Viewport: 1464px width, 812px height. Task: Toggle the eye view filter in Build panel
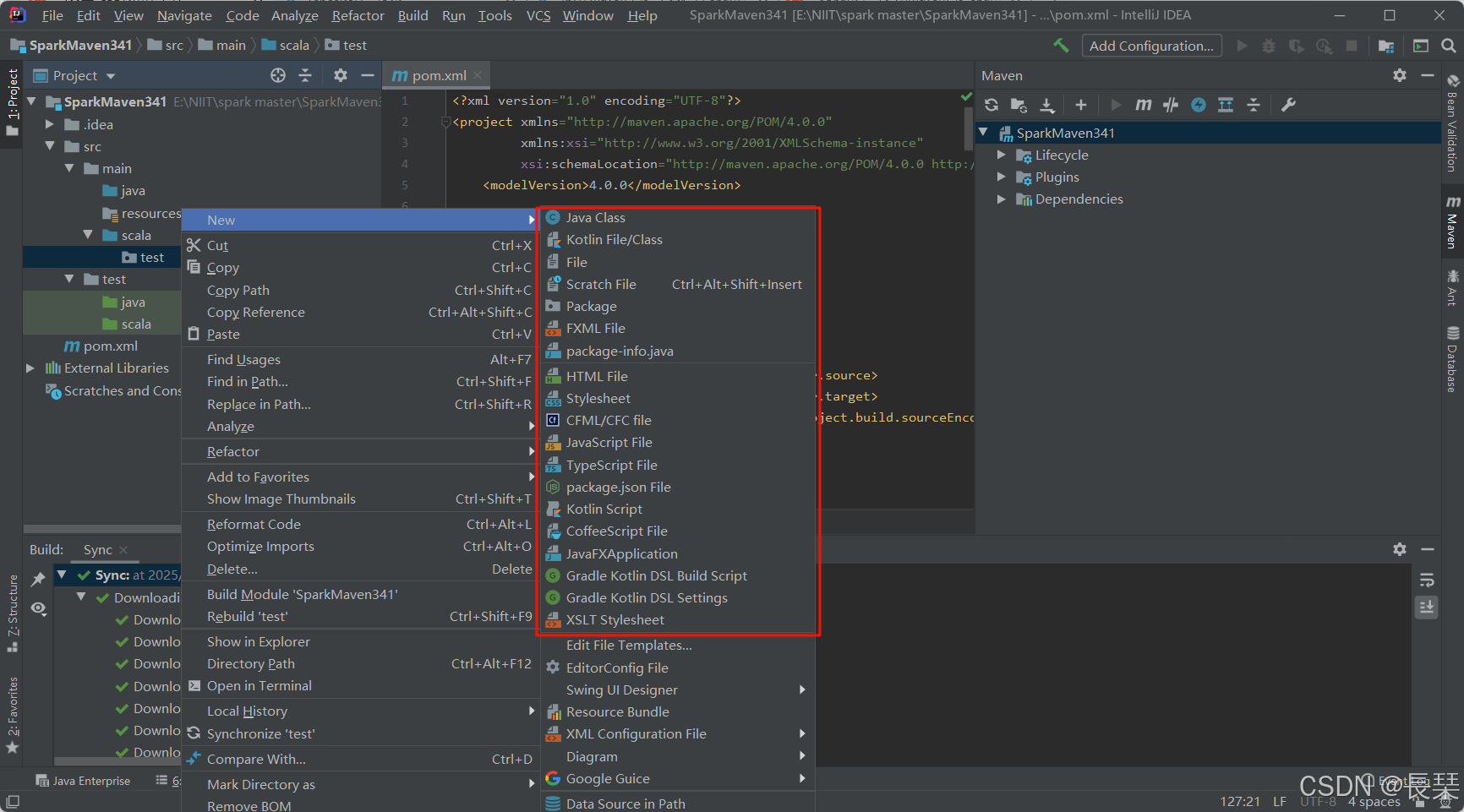point(38,608)
